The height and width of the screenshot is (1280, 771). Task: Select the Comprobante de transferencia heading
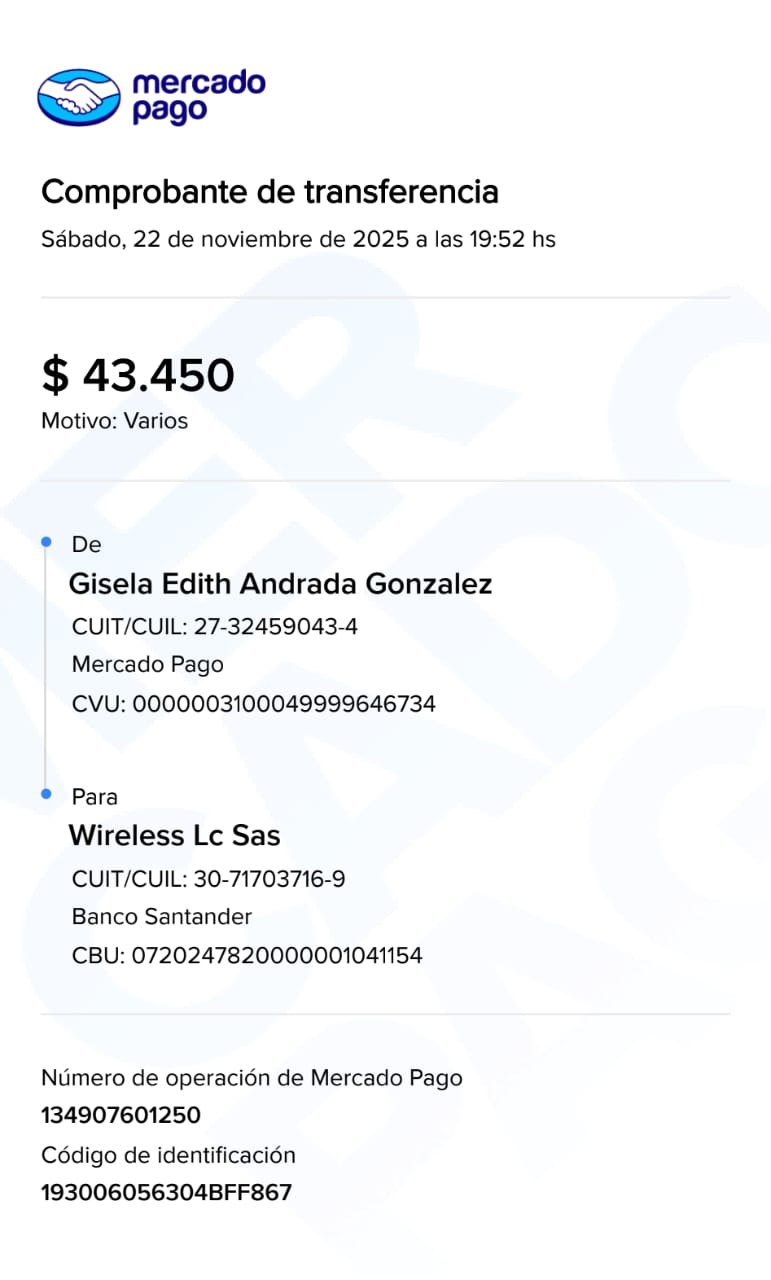pos(269,191)
